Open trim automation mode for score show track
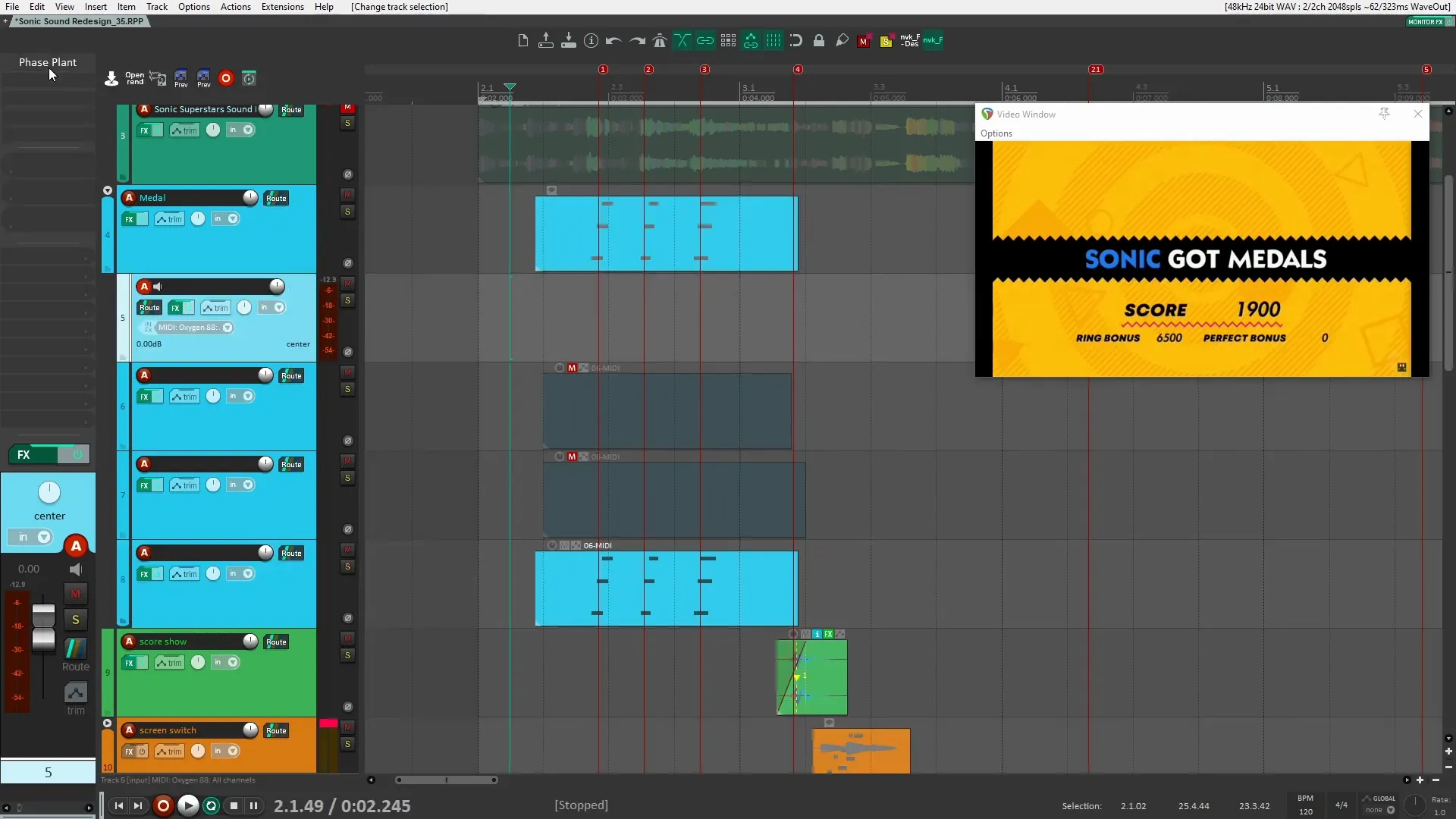1456x819 pixels. 170,663
